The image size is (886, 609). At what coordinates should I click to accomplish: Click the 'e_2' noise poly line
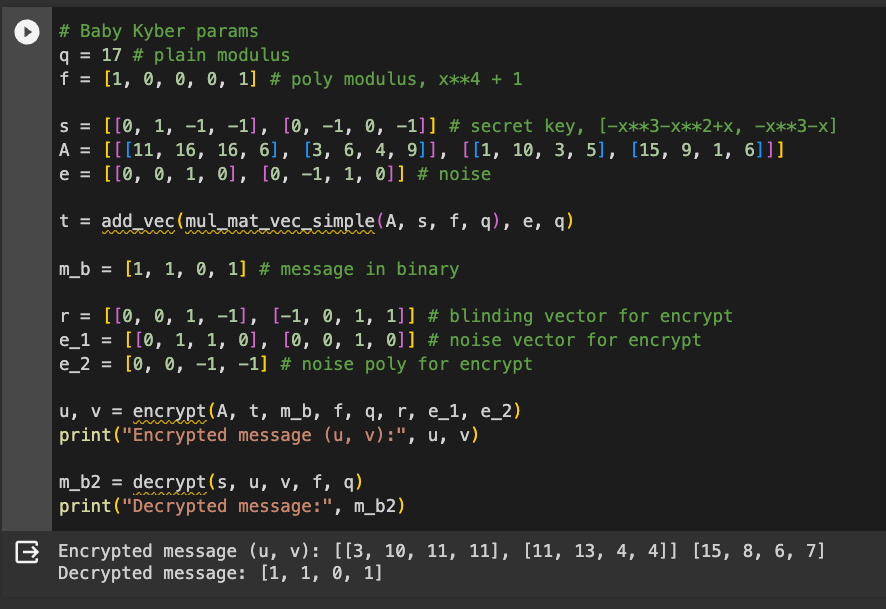(295, 364)
